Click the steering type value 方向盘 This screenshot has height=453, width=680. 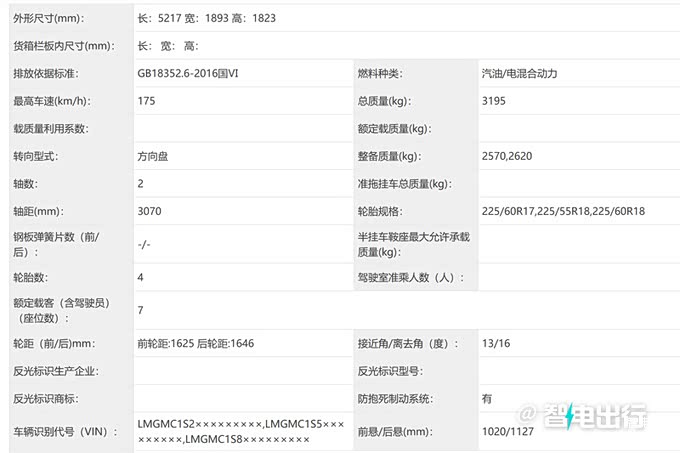coord(156,156)
